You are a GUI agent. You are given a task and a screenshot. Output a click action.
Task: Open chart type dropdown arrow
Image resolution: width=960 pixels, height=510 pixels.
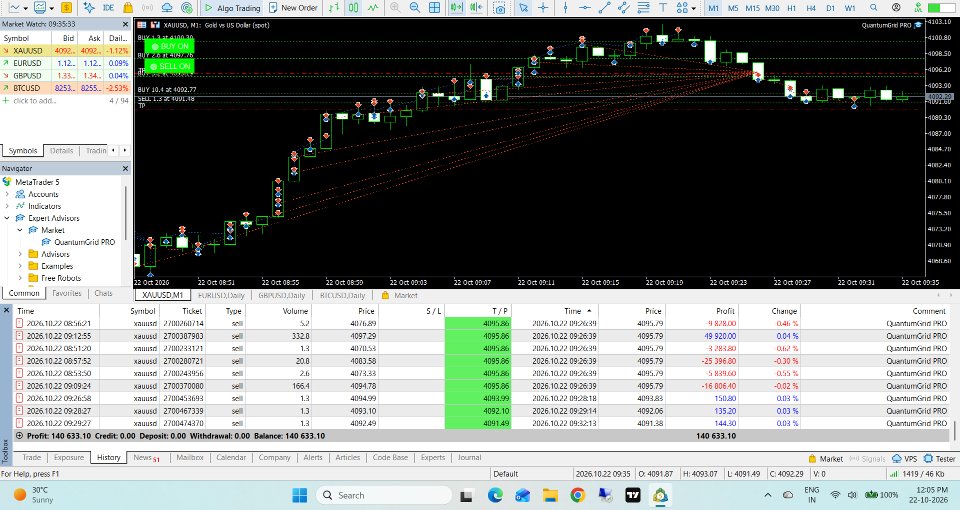click(x=25, y=8)
